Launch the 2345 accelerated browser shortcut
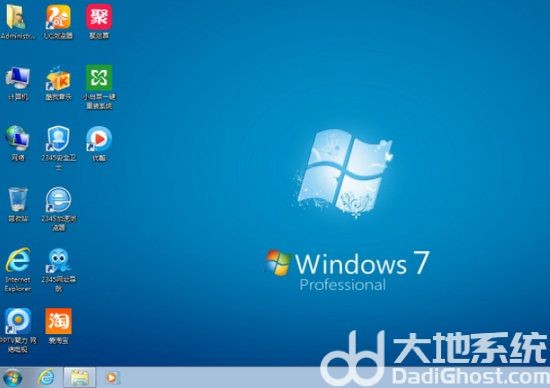The image size is (550, 388). [x=58, y=199]
